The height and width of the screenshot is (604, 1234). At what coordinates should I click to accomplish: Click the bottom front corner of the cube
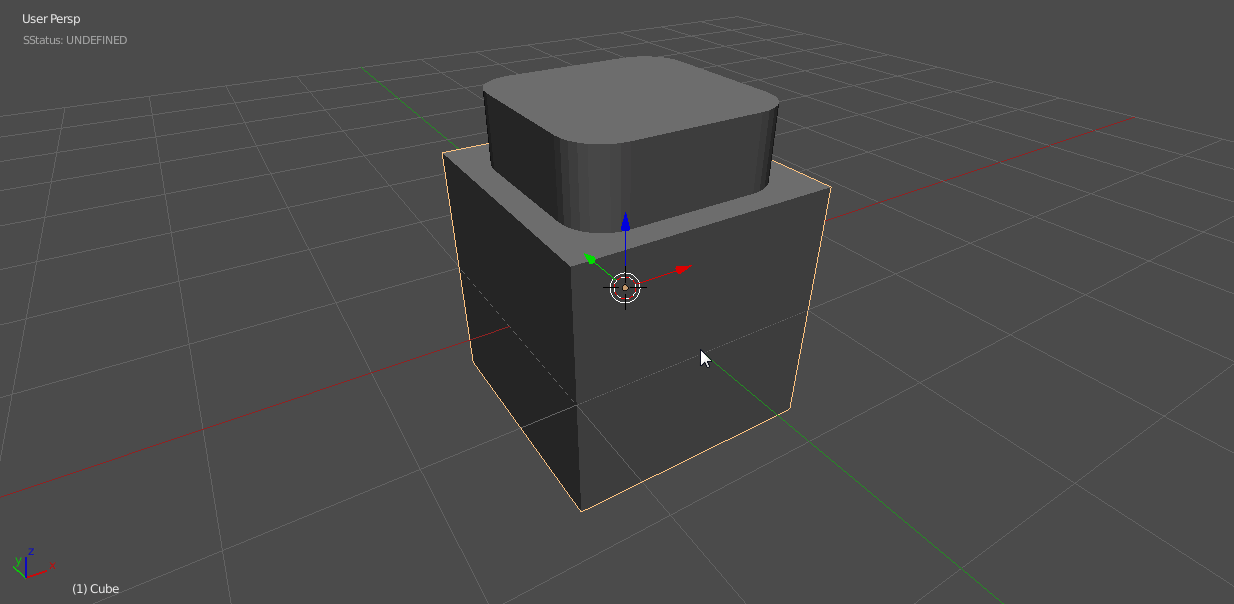point(581,510)
